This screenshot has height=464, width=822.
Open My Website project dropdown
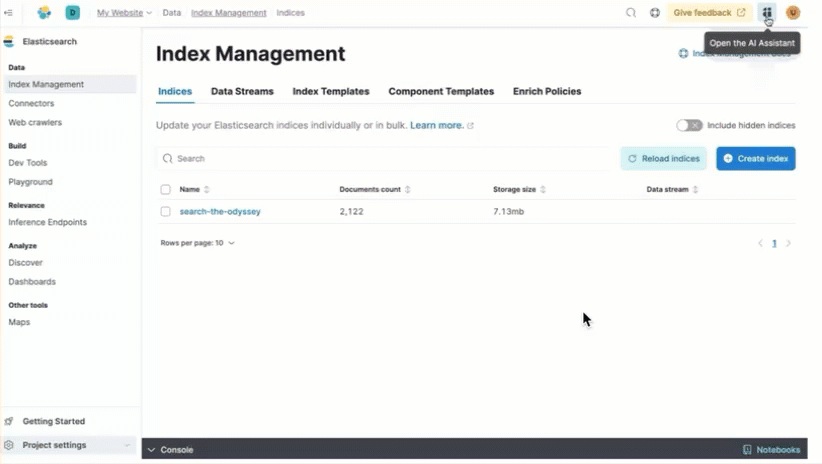(124, 13)
